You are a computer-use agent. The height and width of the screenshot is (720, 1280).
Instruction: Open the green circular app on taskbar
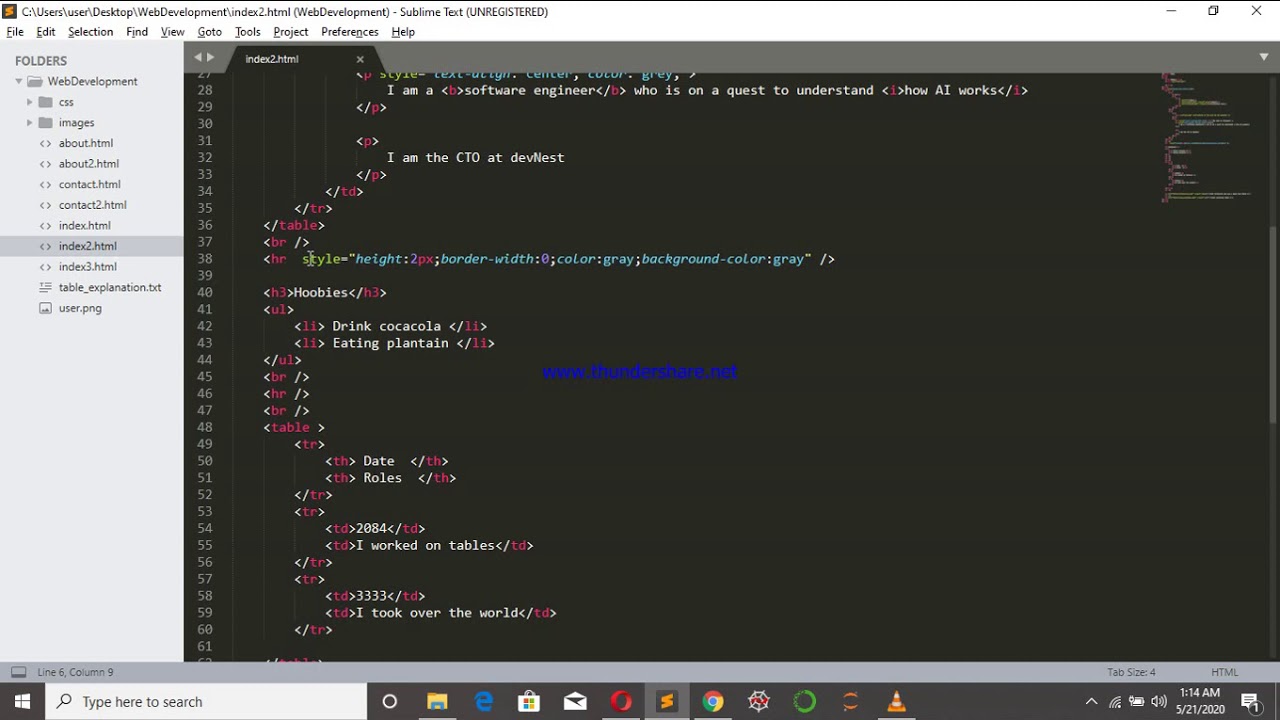pyautogui.click(x=804, y=702)
